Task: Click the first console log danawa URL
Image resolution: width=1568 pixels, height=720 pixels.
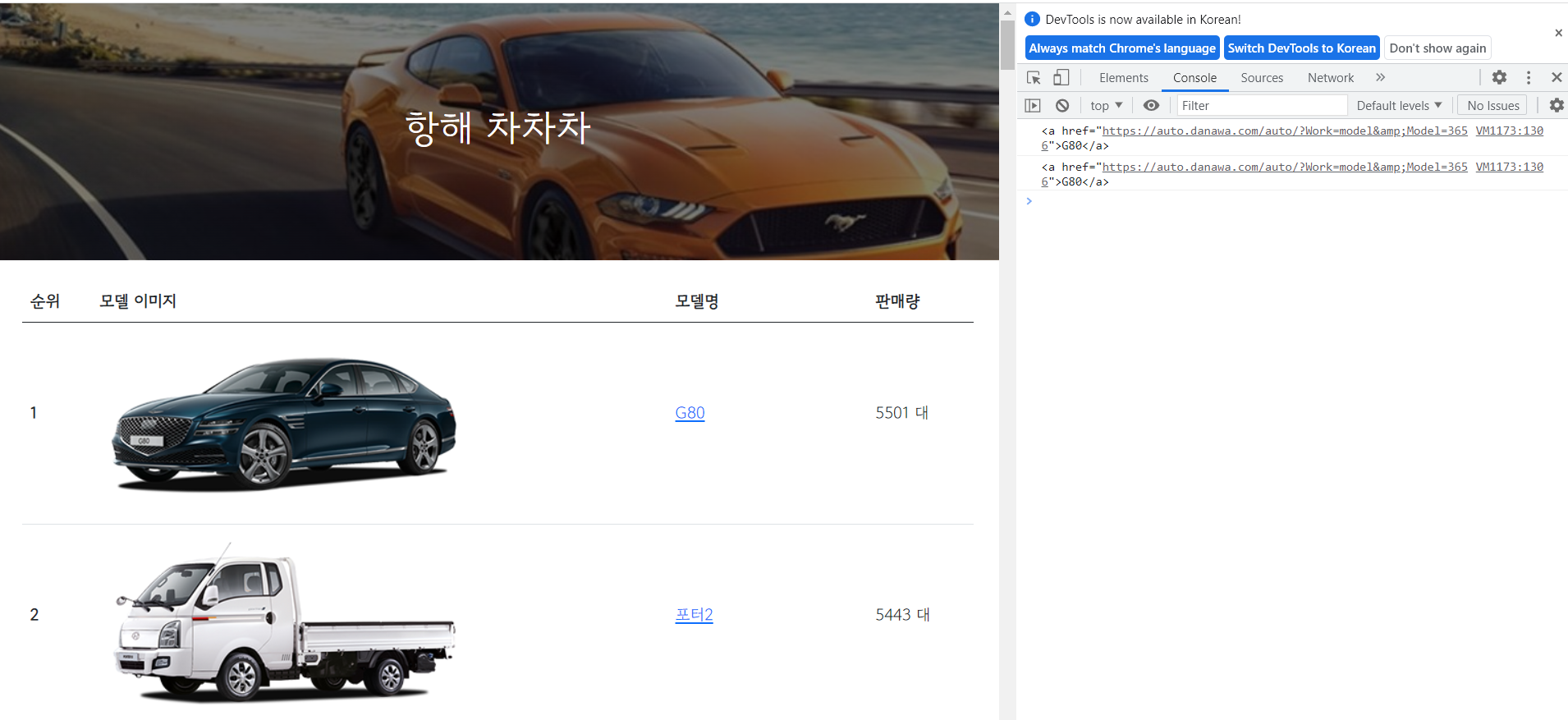Action: click(1284, 131)
